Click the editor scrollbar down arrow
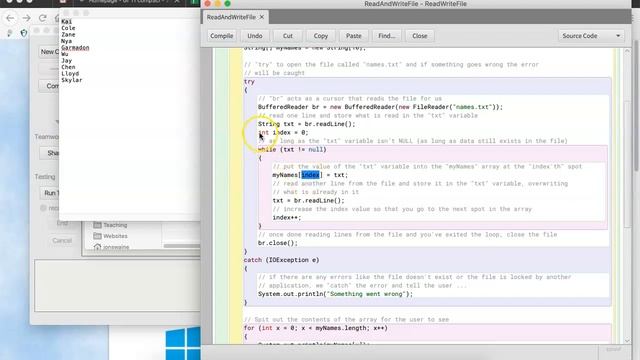This screenshot has width=640, height=360. 627,340
